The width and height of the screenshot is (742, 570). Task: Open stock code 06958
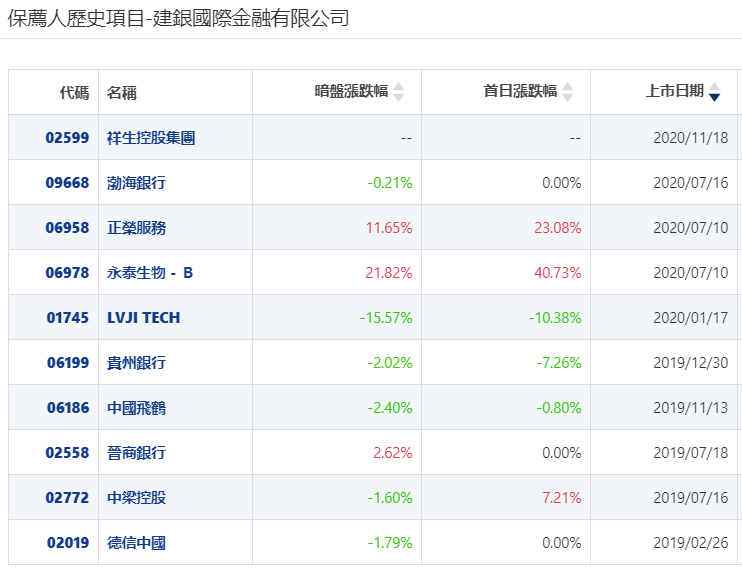(x=67, y=228)
